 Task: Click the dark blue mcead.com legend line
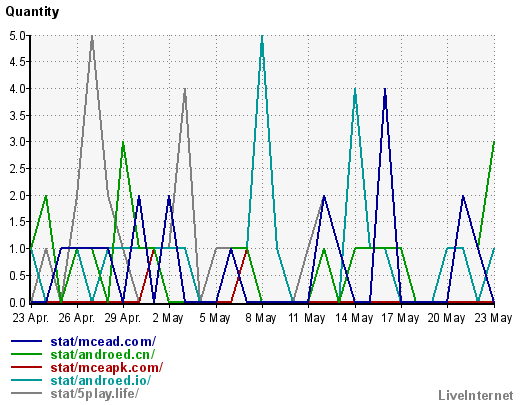point(27,341)
